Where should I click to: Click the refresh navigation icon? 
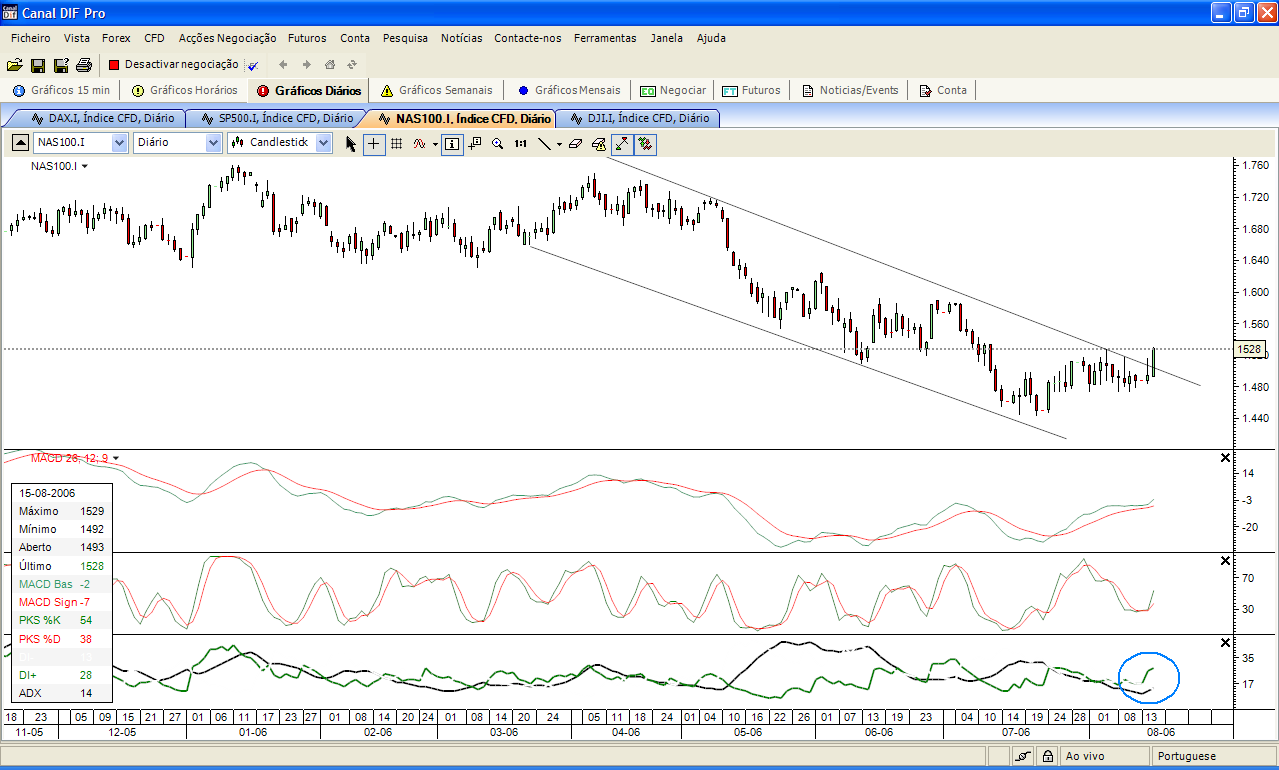[352, 65]
